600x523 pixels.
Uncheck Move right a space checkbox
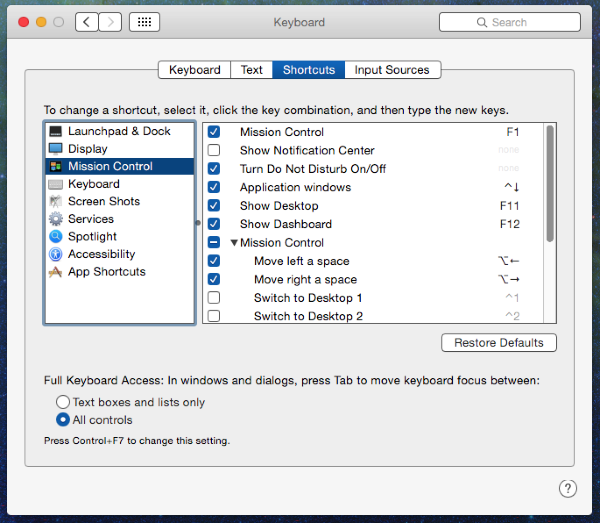pyautogui.click(x=214, y=279)
